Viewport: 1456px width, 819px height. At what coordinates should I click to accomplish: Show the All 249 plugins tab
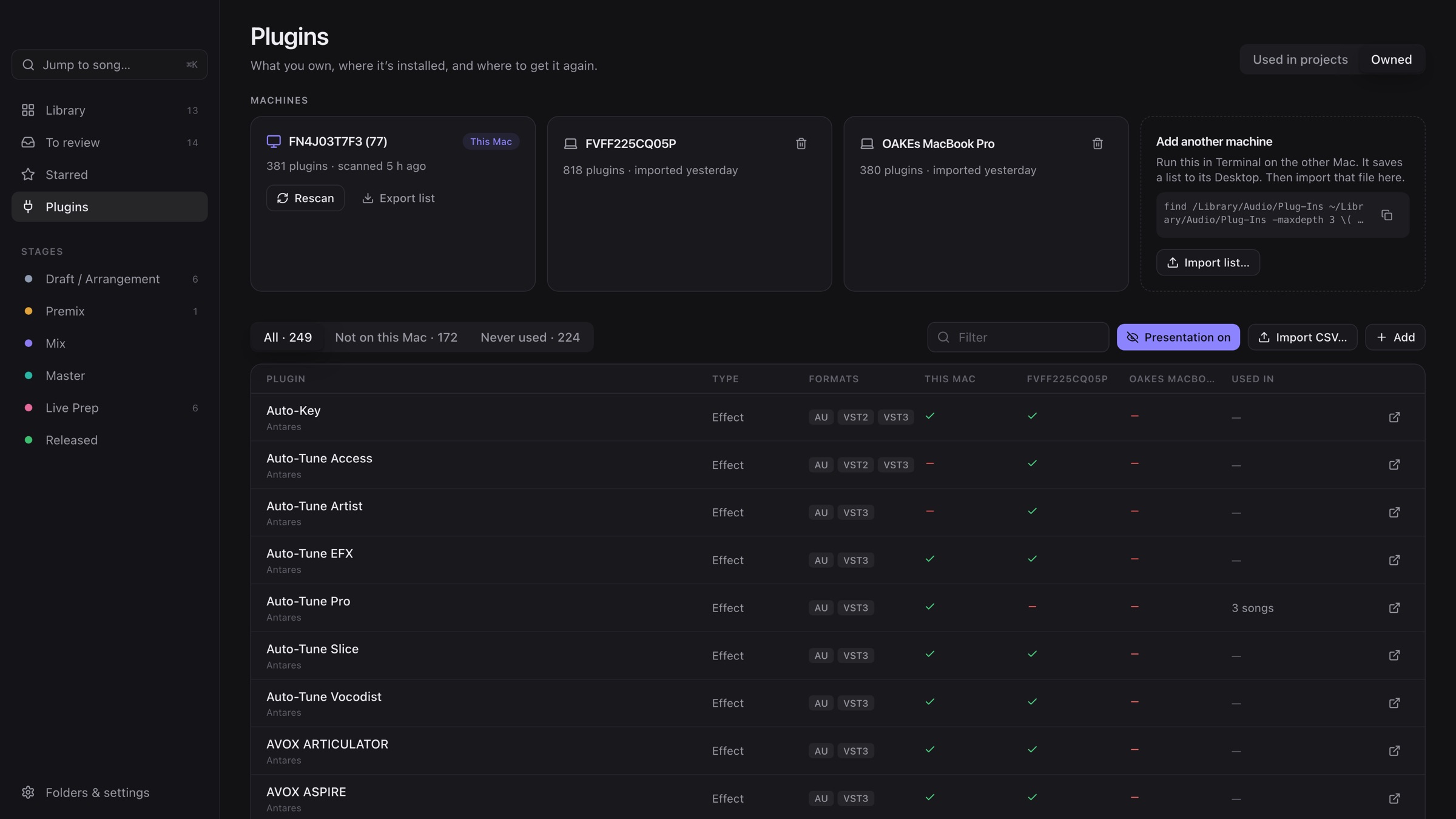[x=288, y=337]
